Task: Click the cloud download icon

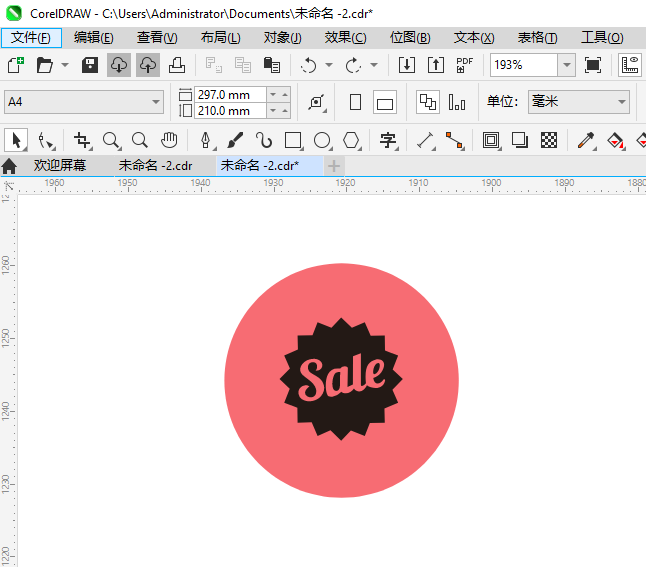Action: click(x=119, y=65)
